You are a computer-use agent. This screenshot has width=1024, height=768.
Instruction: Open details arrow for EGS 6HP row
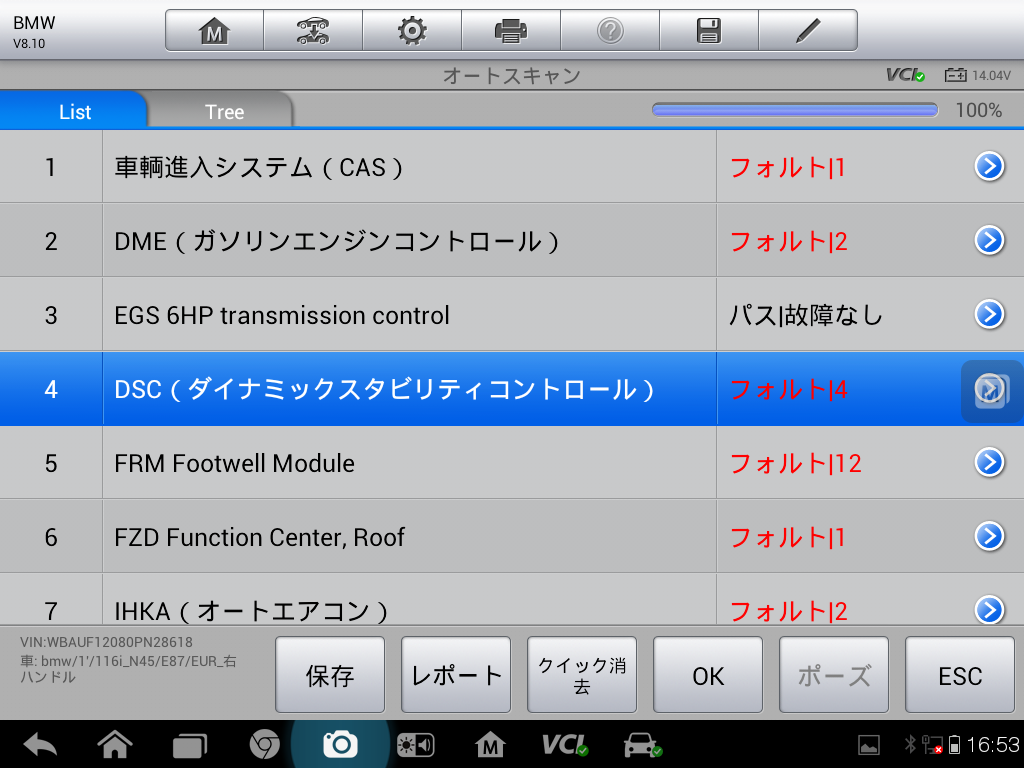[x=989, y=314]
